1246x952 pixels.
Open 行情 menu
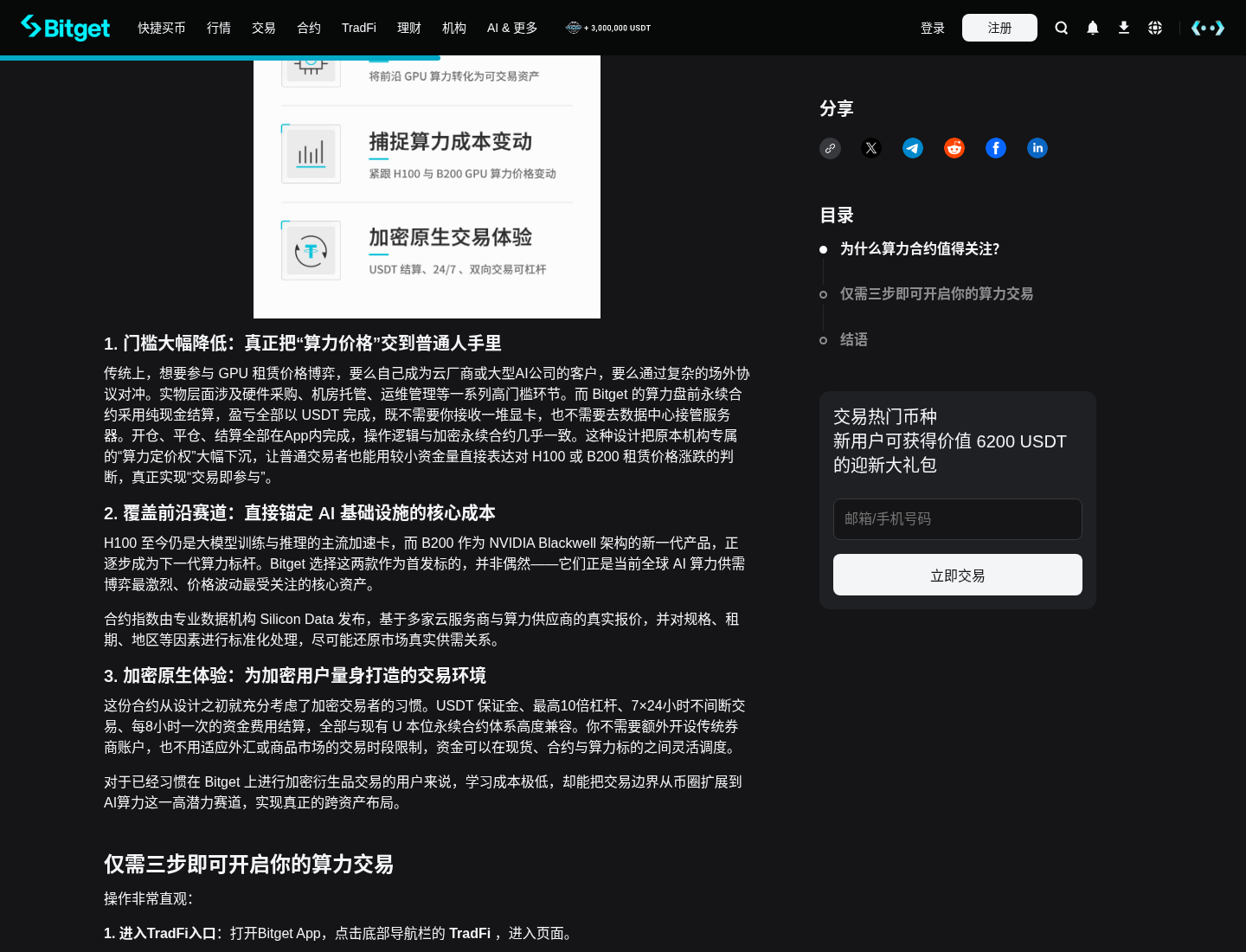tap(219, 28)
